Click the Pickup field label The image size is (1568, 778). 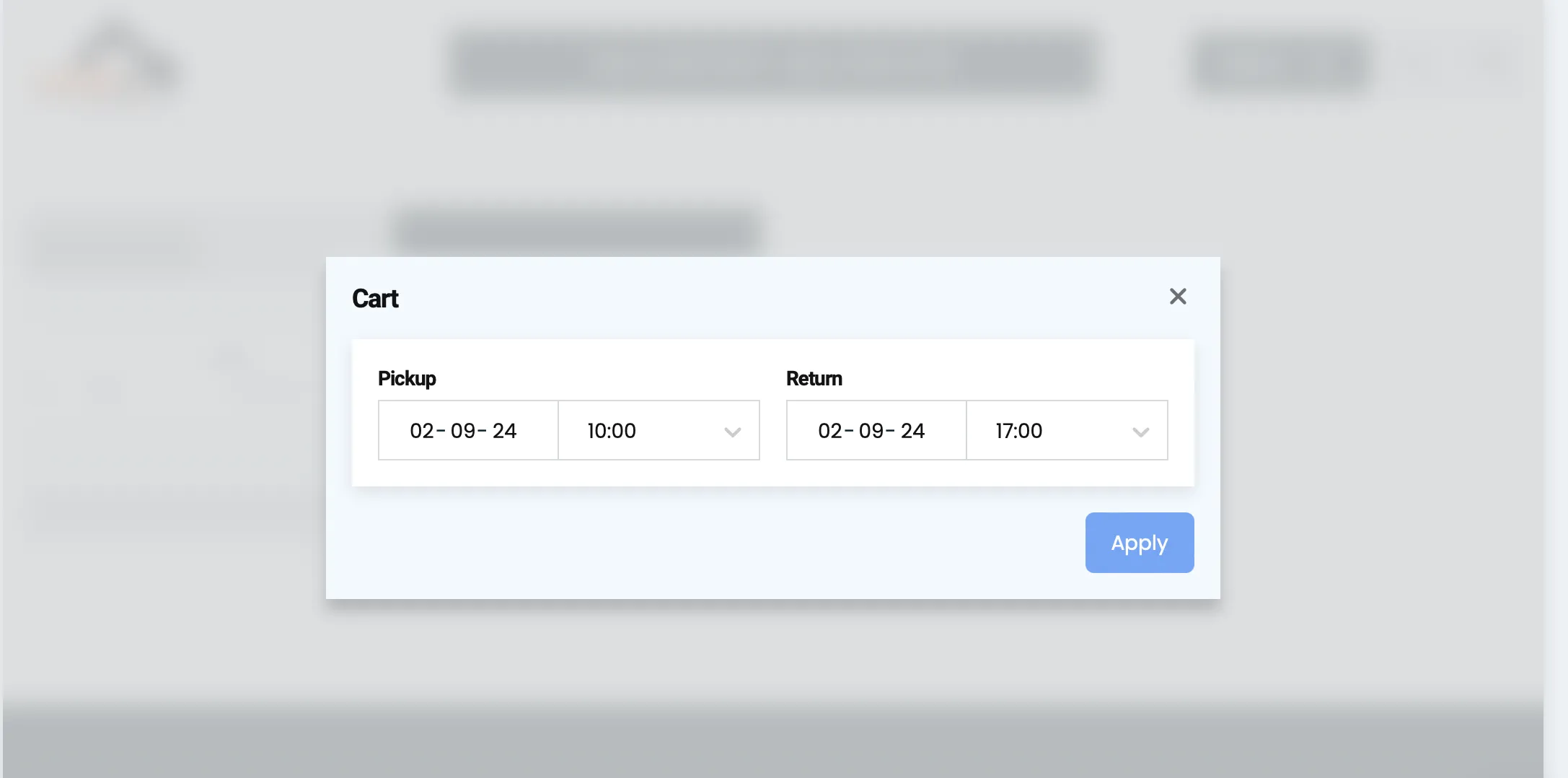(x=407, y=378)
